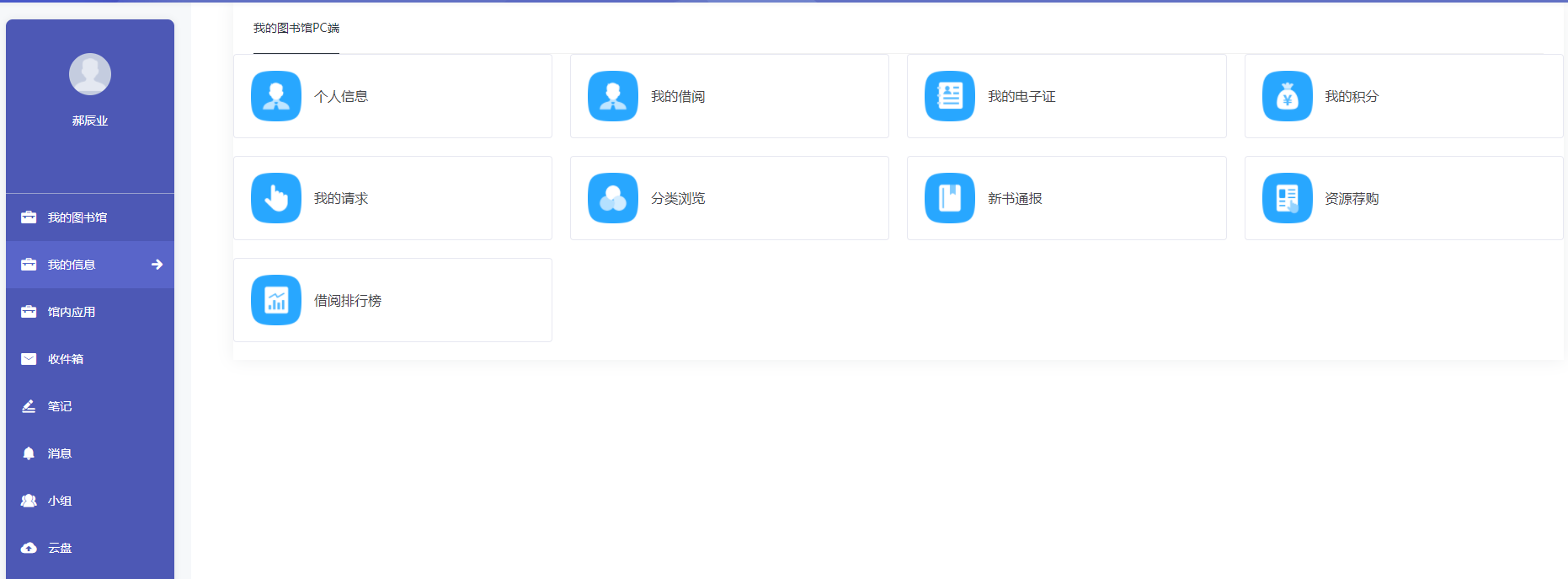Switch to the 我的图书馆PC端 tab
This screenshot has width=1568, height=579.
(296, 29)
